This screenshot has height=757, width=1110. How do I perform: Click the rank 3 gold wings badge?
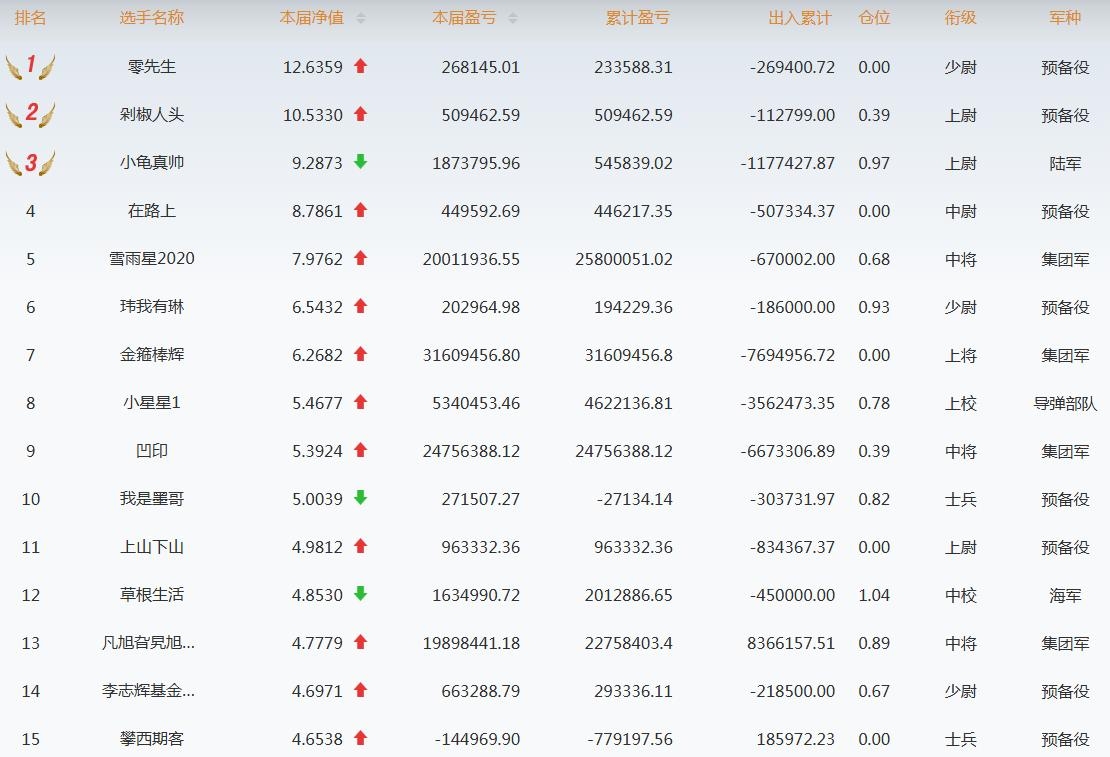tap(30, 162)
